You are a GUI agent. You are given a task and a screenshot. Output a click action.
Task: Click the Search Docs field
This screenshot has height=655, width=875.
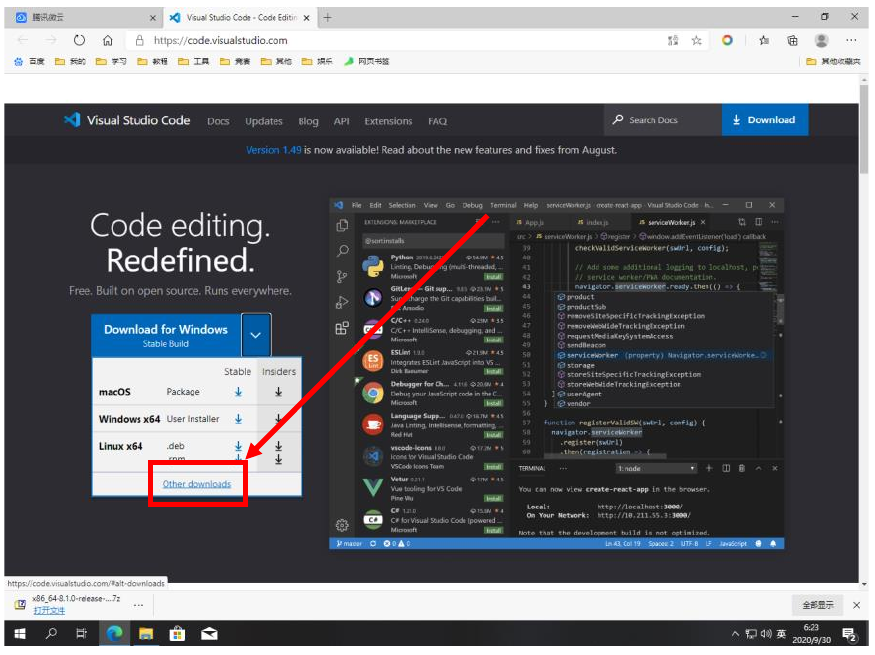pos(662,120)
